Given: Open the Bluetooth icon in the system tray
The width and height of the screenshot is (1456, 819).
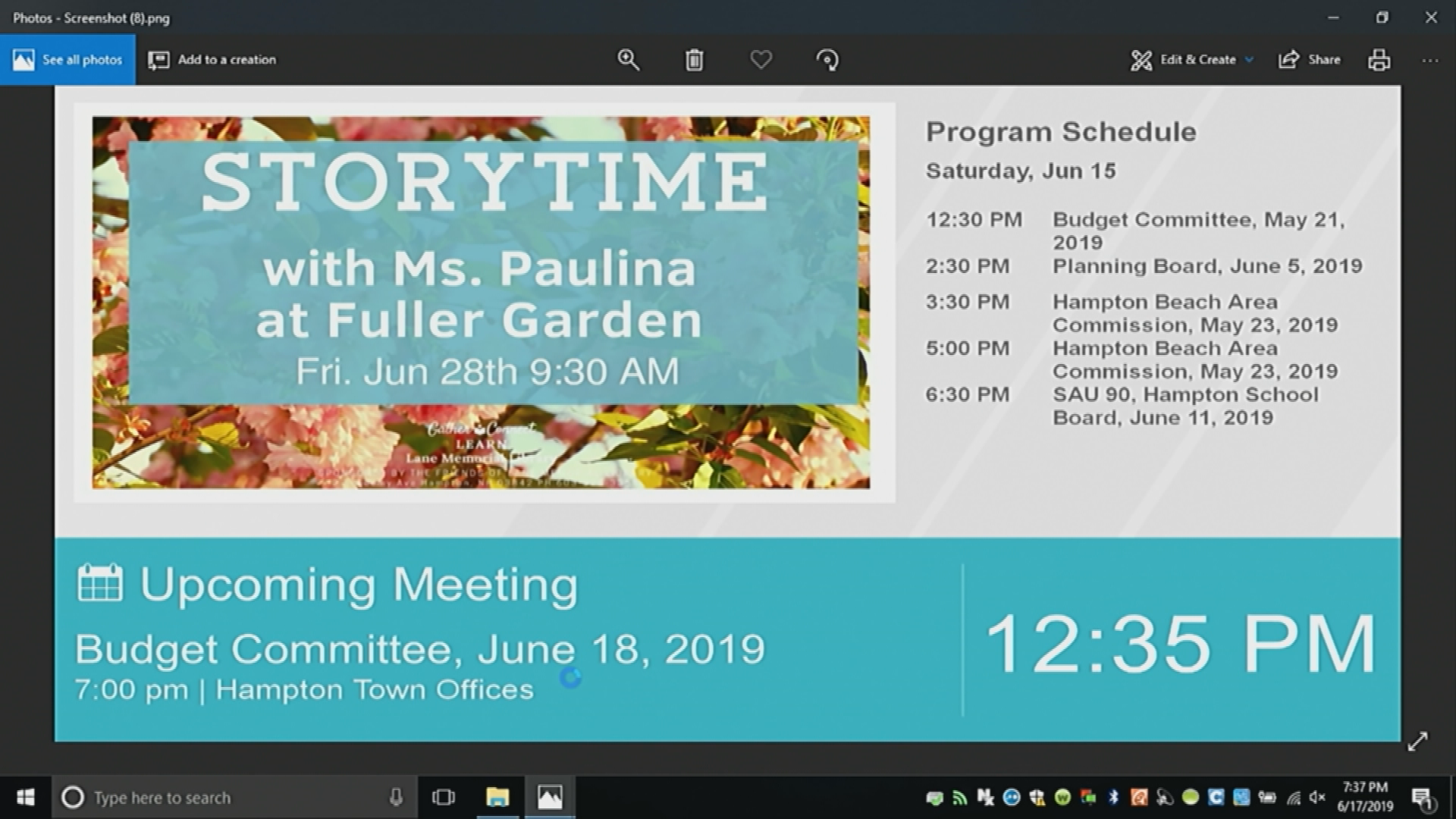Looking at the screenshot, I should tap(1113, 798).
